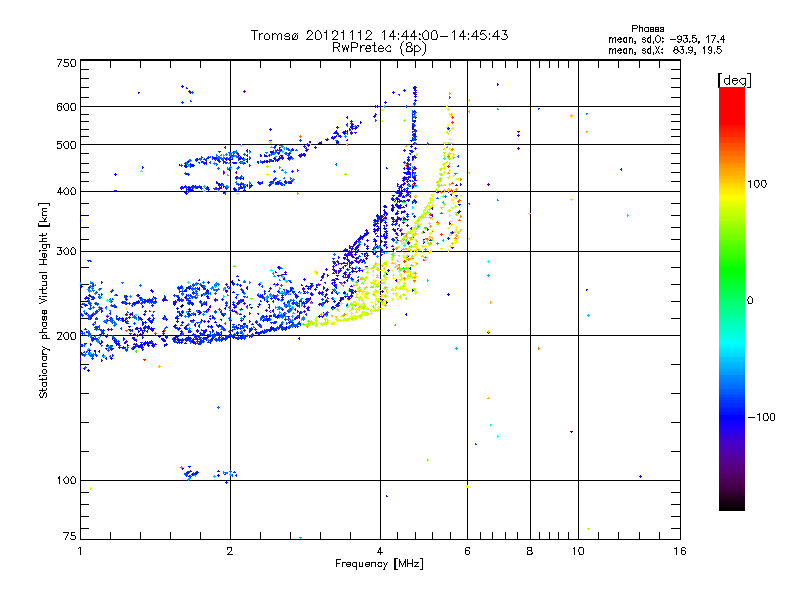This screenshot has height=600, width=800.
Task: Click the yellow band of the colorbar
Action: tap(732, 196)
